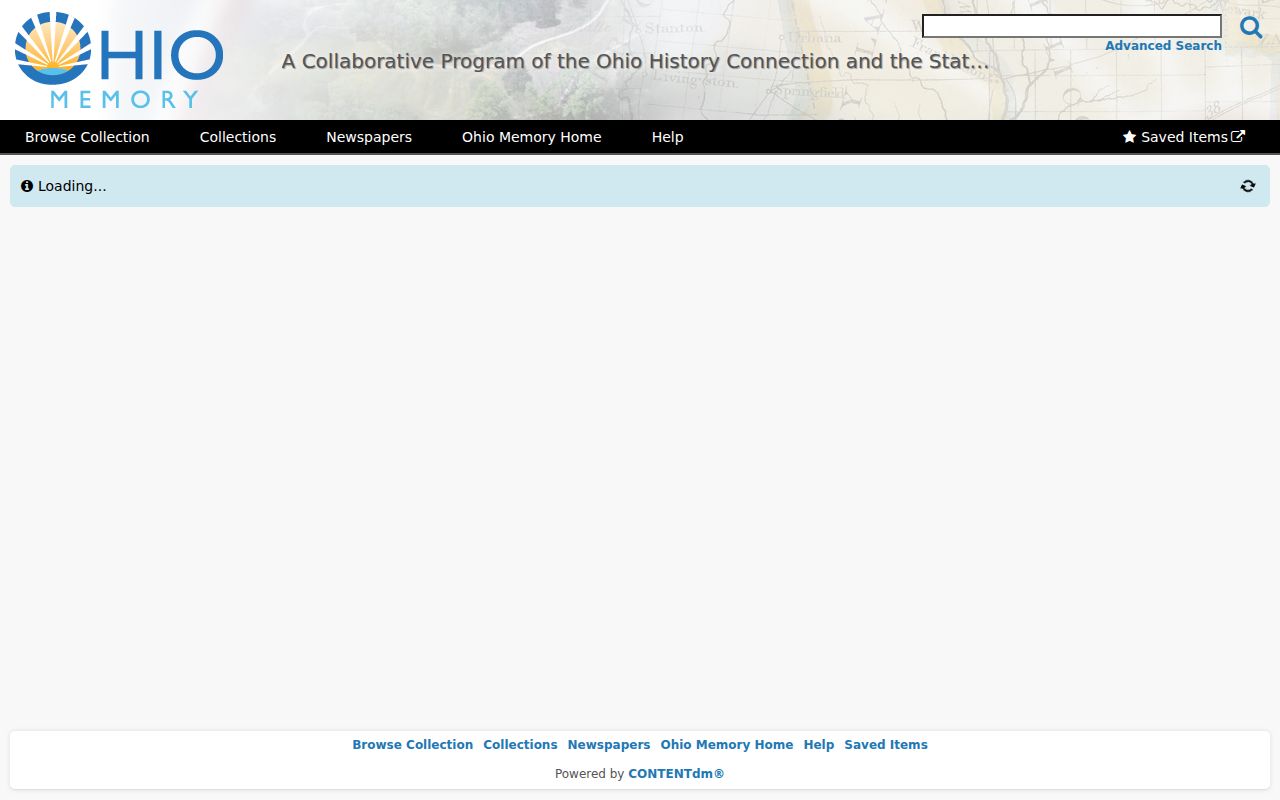Click the 'A Collaborative Program' header title
1280x800 pixels.
[x=635, y=61]
